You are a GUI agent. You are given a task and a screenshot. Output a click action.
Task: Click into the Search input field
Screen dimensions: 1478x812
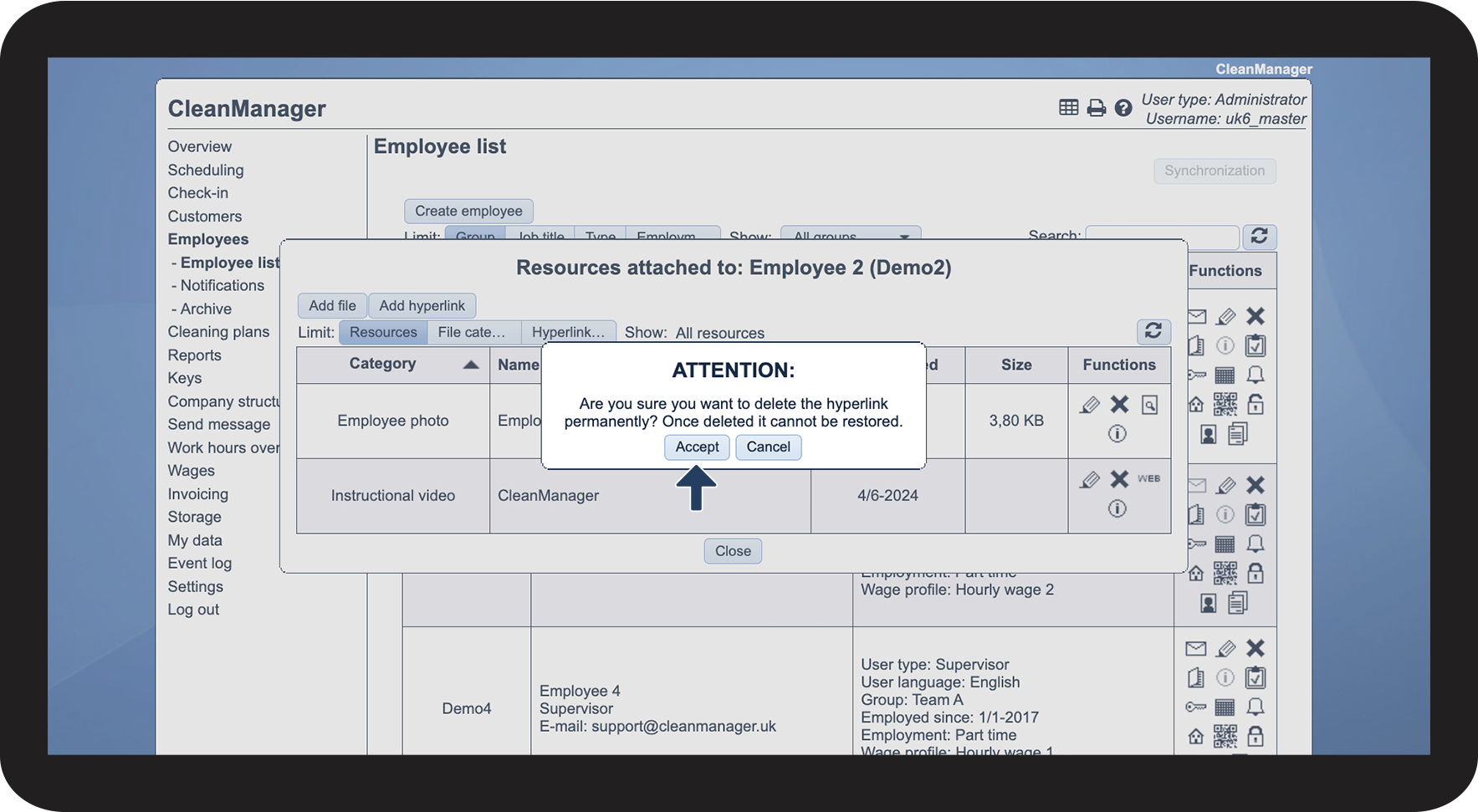[1162, 237]
